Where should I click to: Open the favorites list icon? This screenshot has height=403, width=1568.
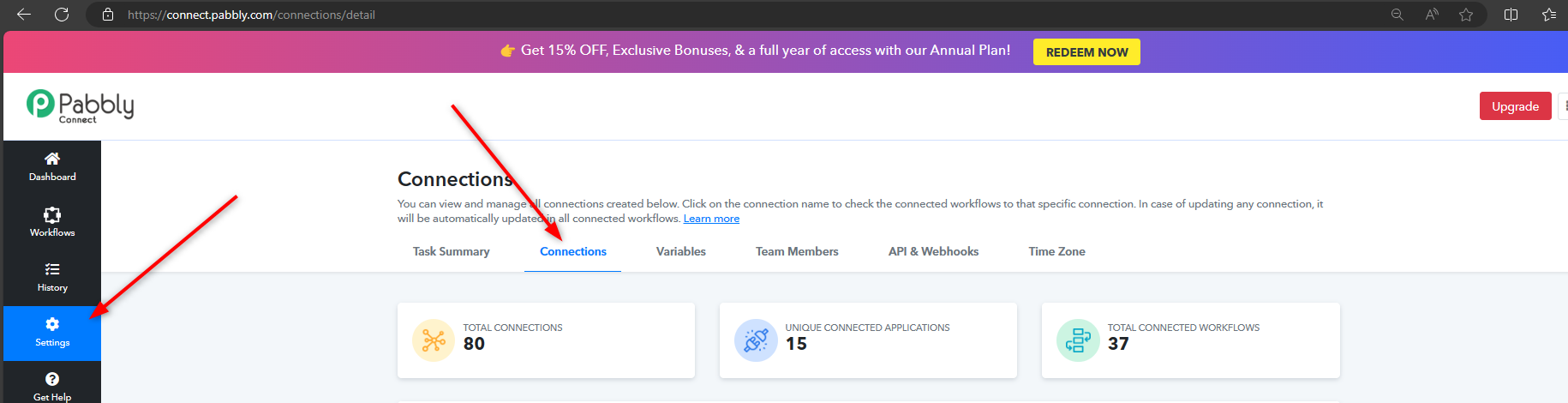tap(1549, 15)
